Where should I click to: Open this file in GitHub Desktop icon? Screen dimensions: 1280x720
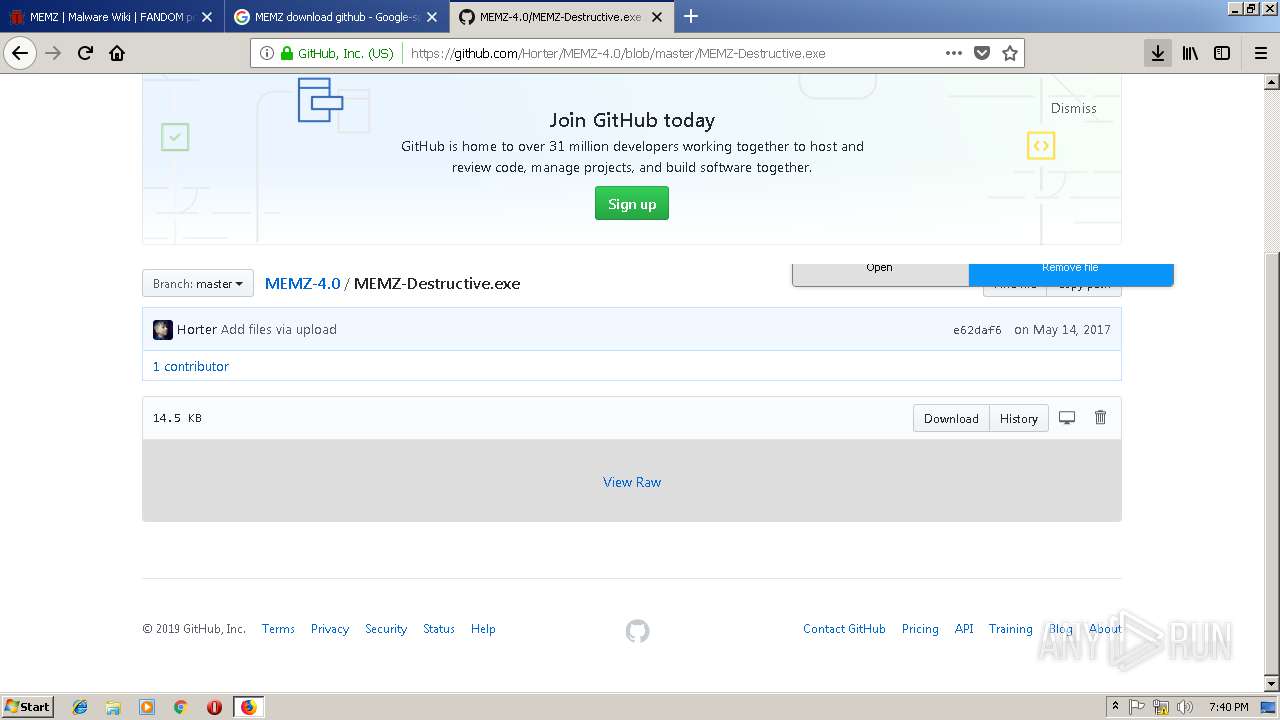[1067, 418]
